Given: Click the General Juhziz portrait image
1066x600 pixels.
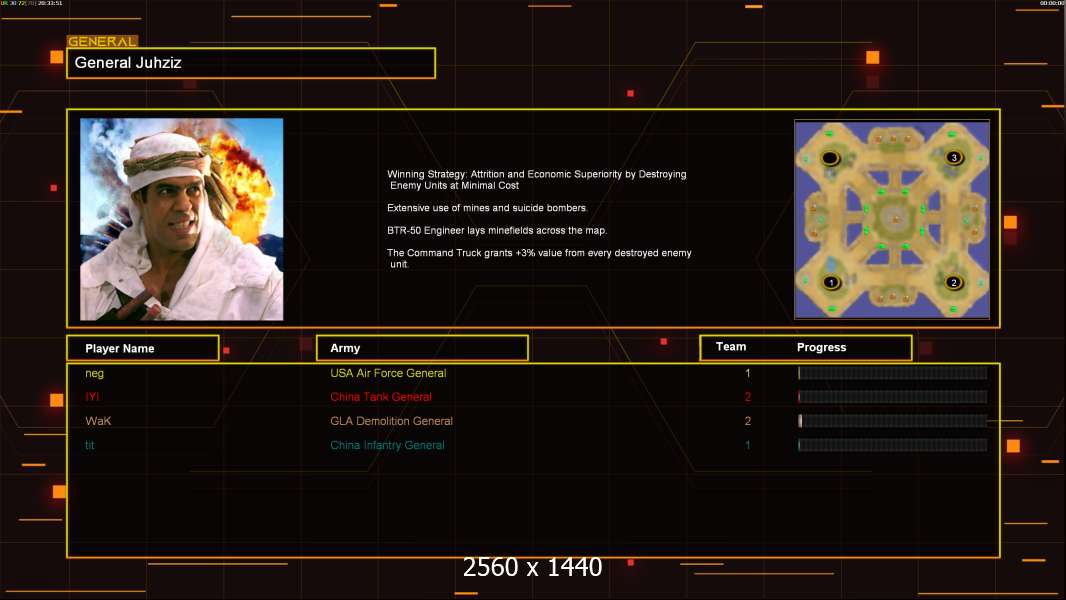Looking at the screenshot, I should point(182,219).
